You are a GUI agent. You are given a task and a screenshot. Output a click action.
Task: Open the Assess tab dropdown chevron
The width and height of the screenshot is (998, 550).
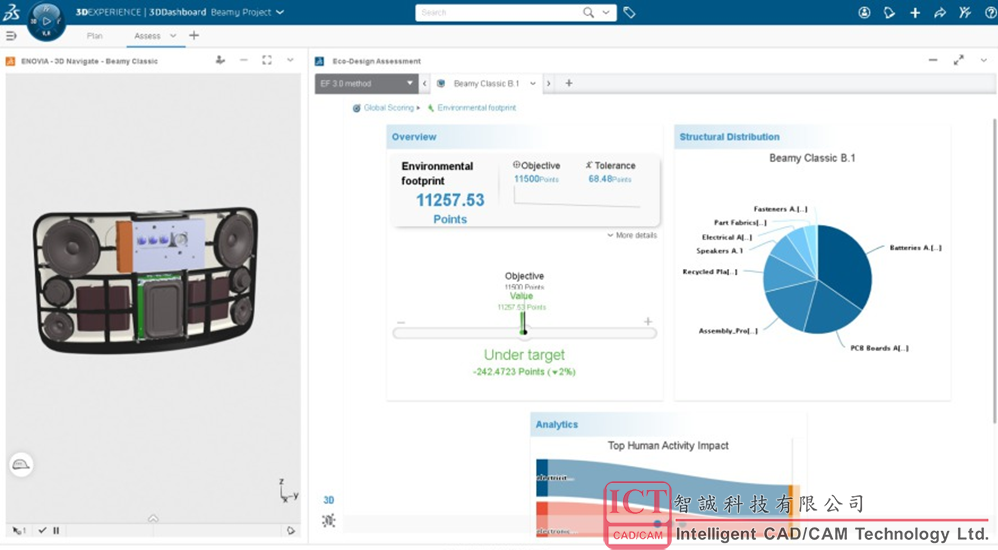pyautogui.click(x=173, y=36)
